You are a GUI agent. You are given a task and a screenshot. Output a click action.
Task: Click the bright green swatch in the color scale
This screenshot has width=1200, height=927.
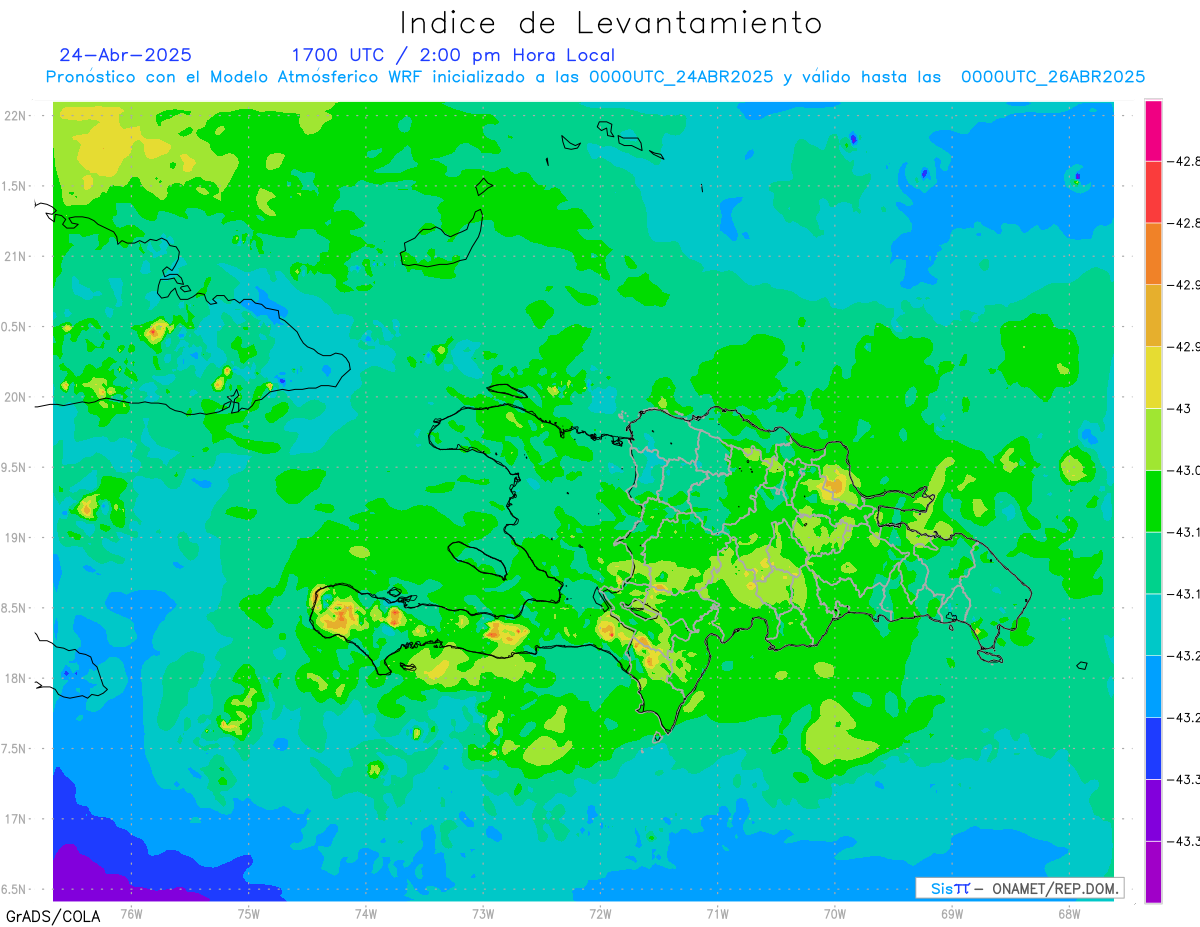point(1153,501)
